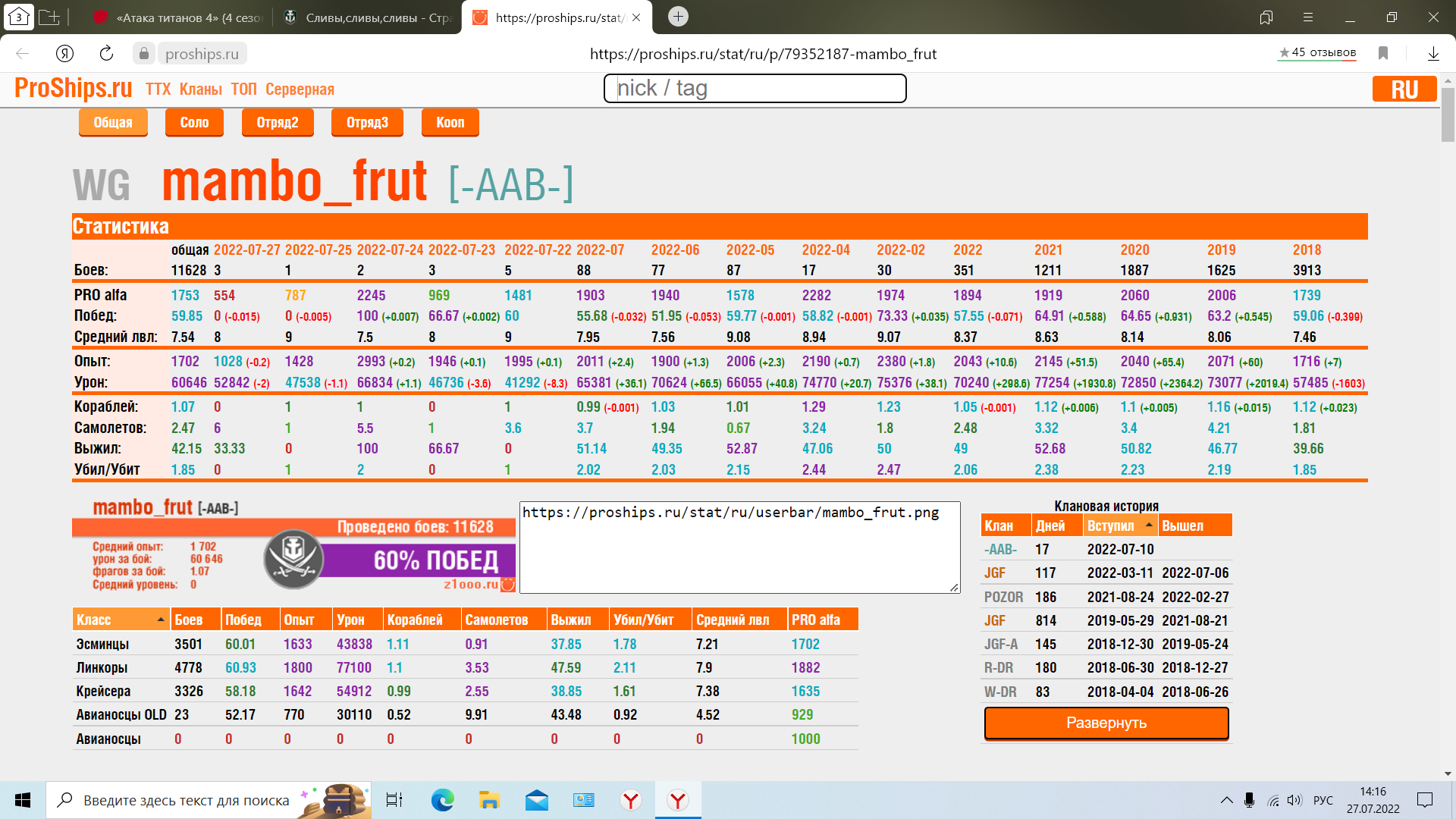
Task: Click the browser reload page icon
Action: 106,53
